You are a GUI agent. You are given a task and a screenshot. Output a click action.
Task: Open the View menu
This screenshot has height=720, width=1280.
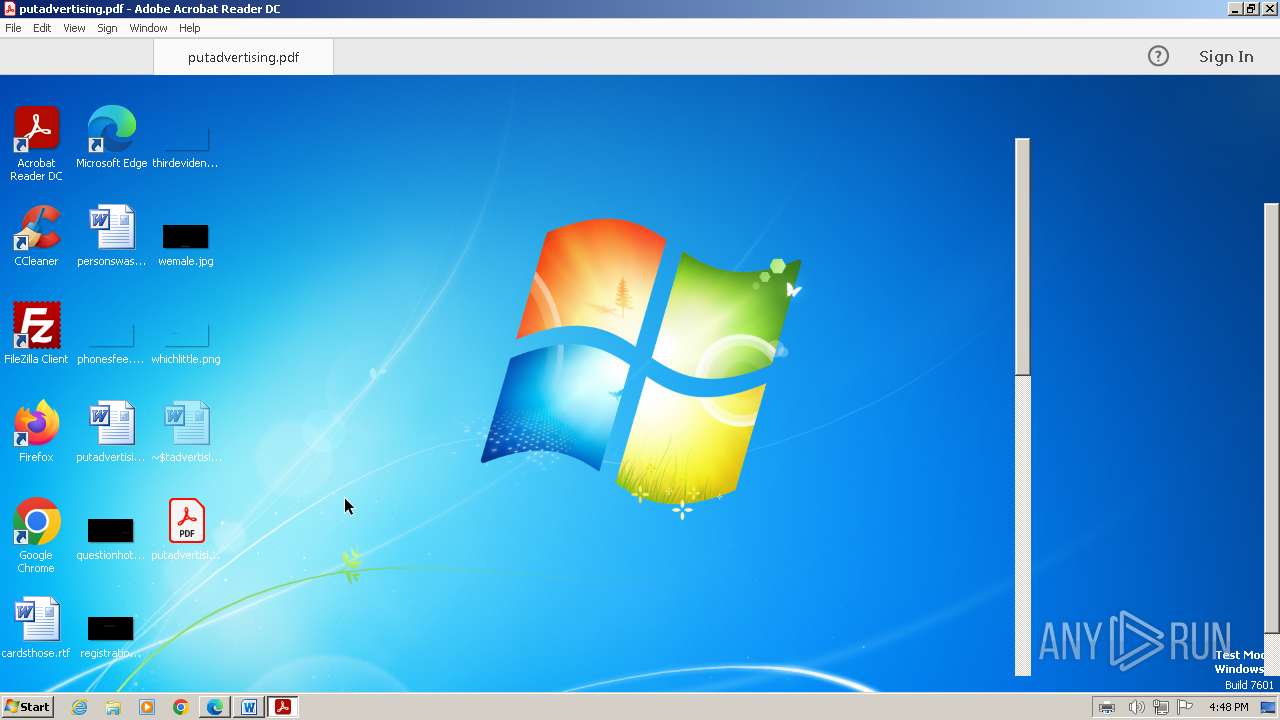click(x=74, y=28)
